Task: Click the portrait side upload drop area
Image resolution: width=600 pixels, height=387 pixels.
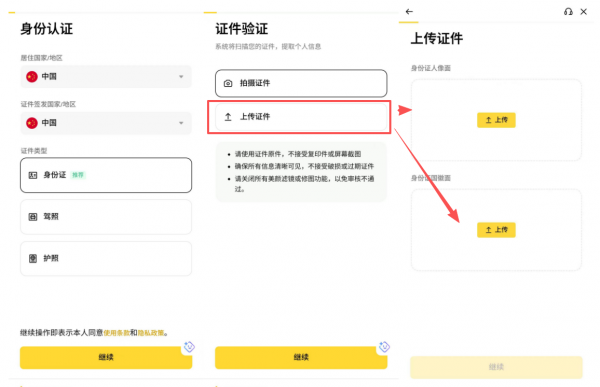Action: [x=496, y=120]
